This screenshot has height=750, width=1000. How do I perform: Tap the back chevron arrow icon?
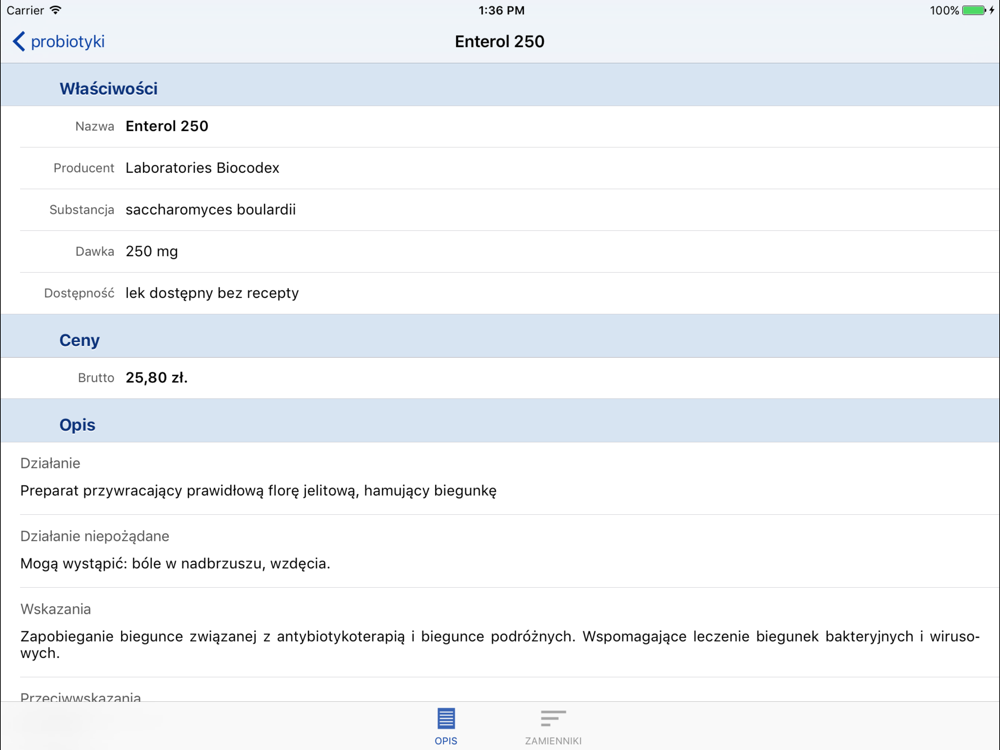tap(18, 41)
